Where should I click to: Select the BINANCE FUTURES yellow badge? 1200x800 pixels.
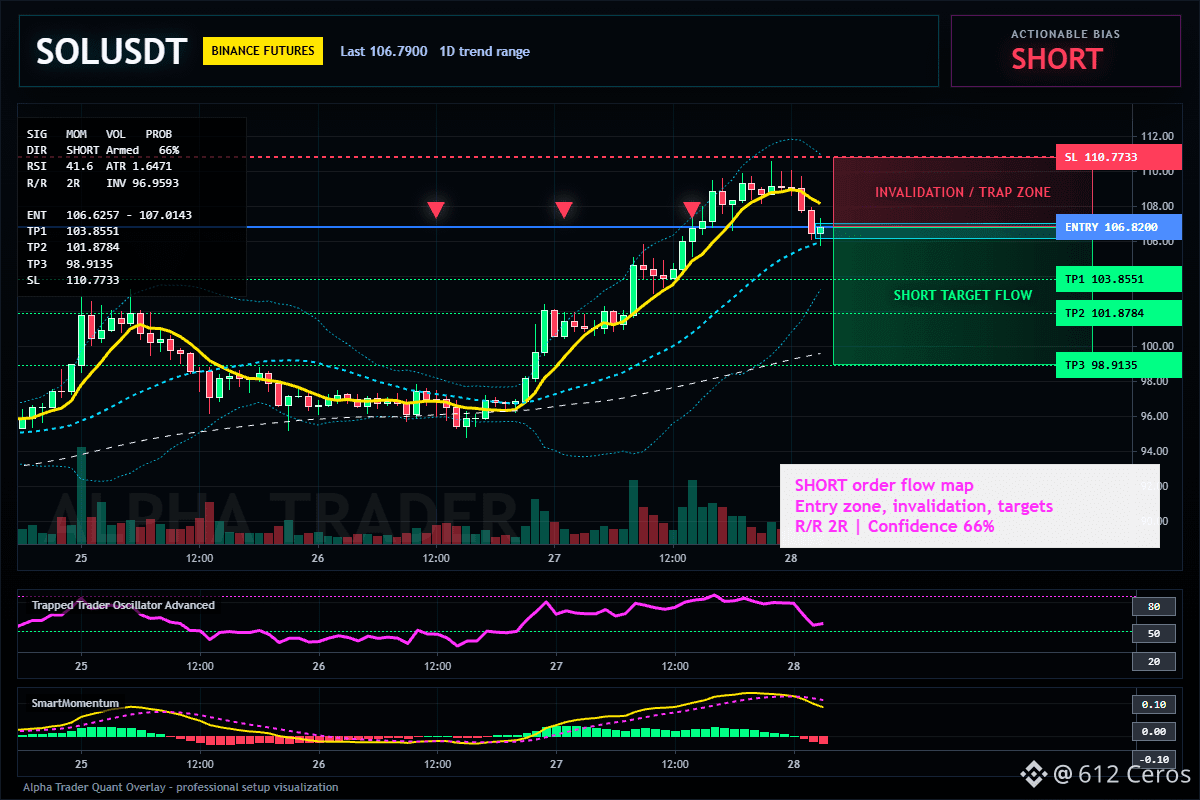tap(263, 51)
